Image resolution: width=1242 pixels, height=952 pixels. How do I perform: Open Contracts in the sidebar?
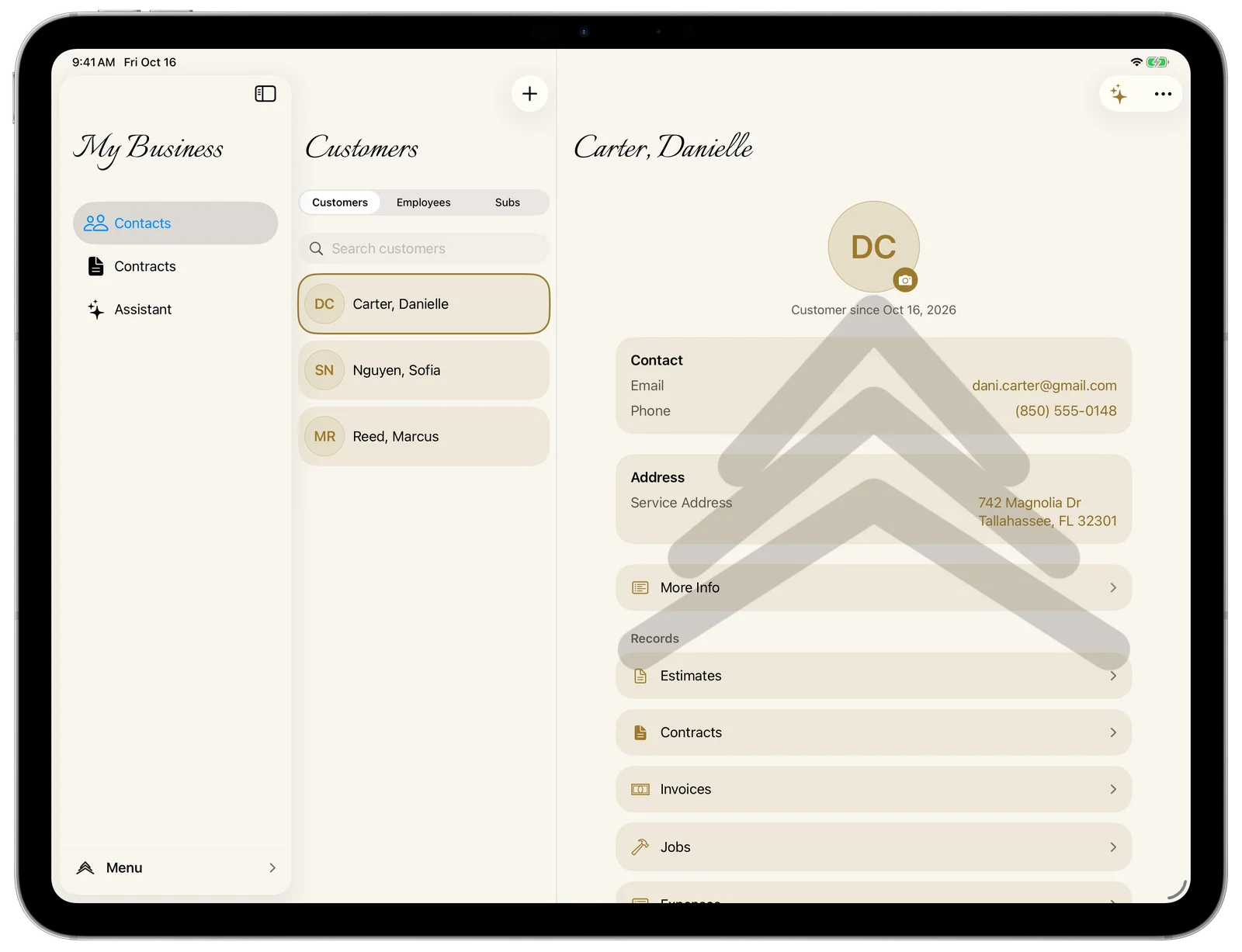(x=175, y=266)
